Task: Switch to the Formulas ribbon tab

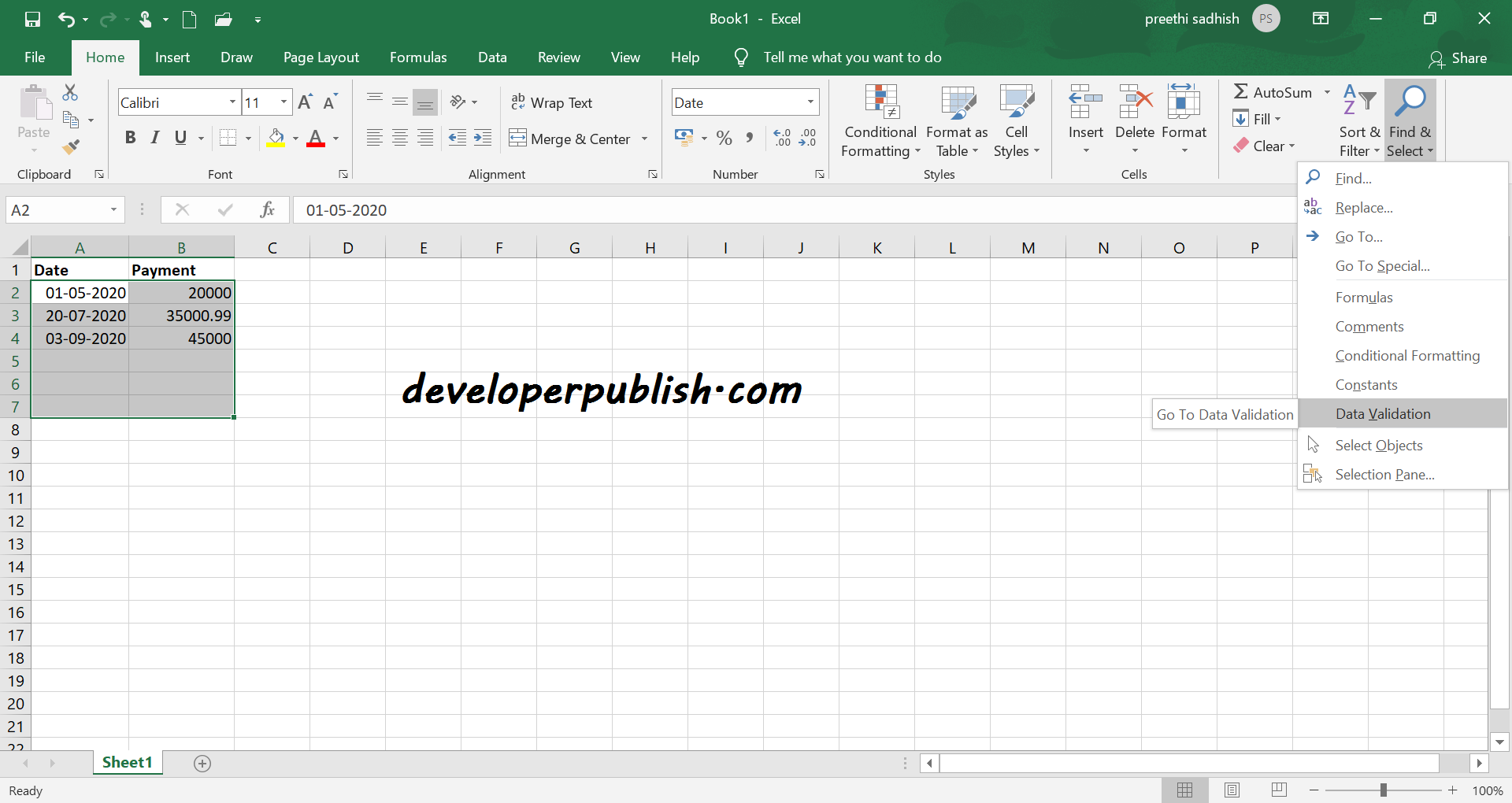Action: click(418, 57)
